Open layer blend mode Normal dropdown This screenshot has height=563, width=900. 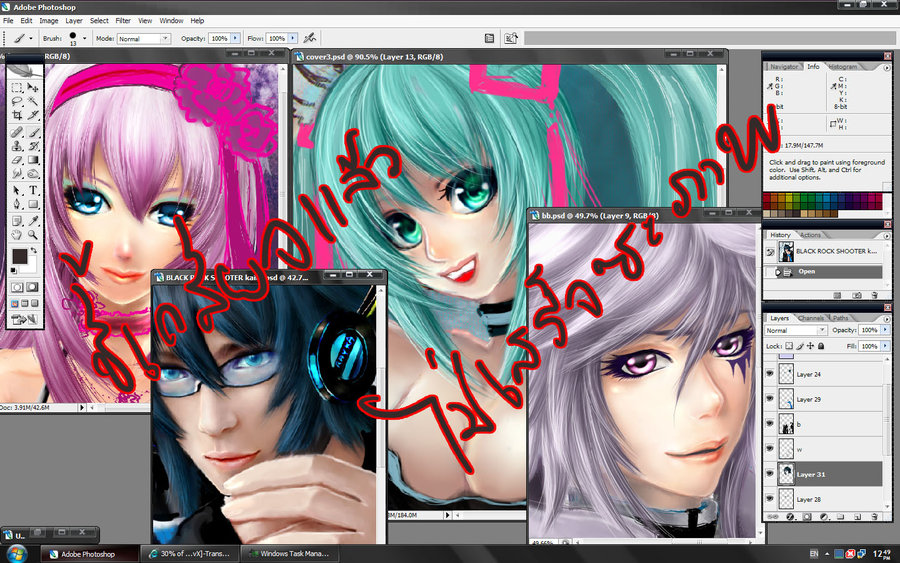coord(796,330)
